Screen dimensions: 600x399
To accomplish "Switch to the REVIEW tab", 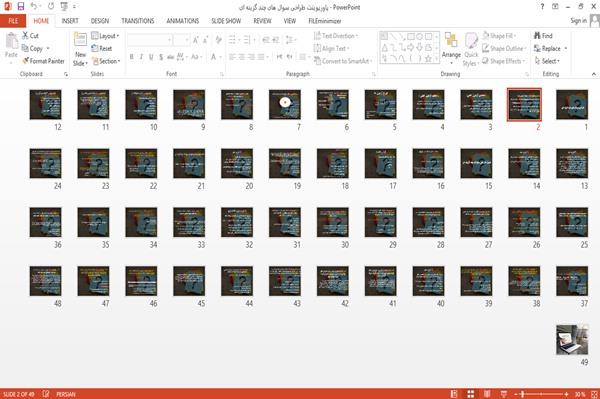I will click(x=262, y=21).
